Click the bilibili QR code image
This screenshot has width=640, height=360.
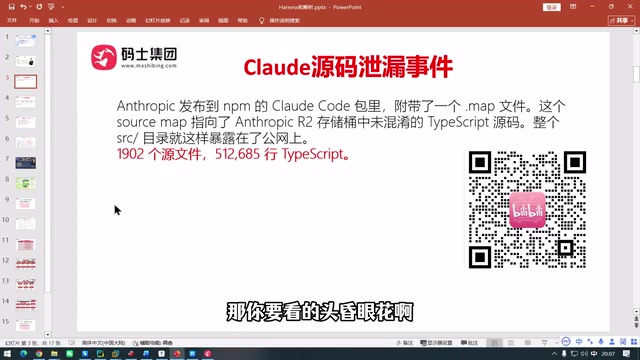click(x=527, y=209)
